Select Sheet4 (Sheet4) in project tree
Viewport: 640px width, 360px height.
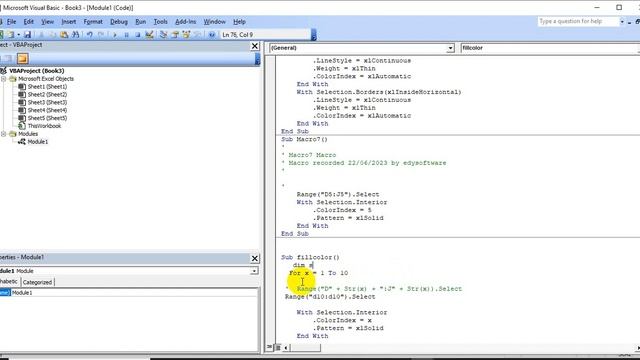click(47, 110)
